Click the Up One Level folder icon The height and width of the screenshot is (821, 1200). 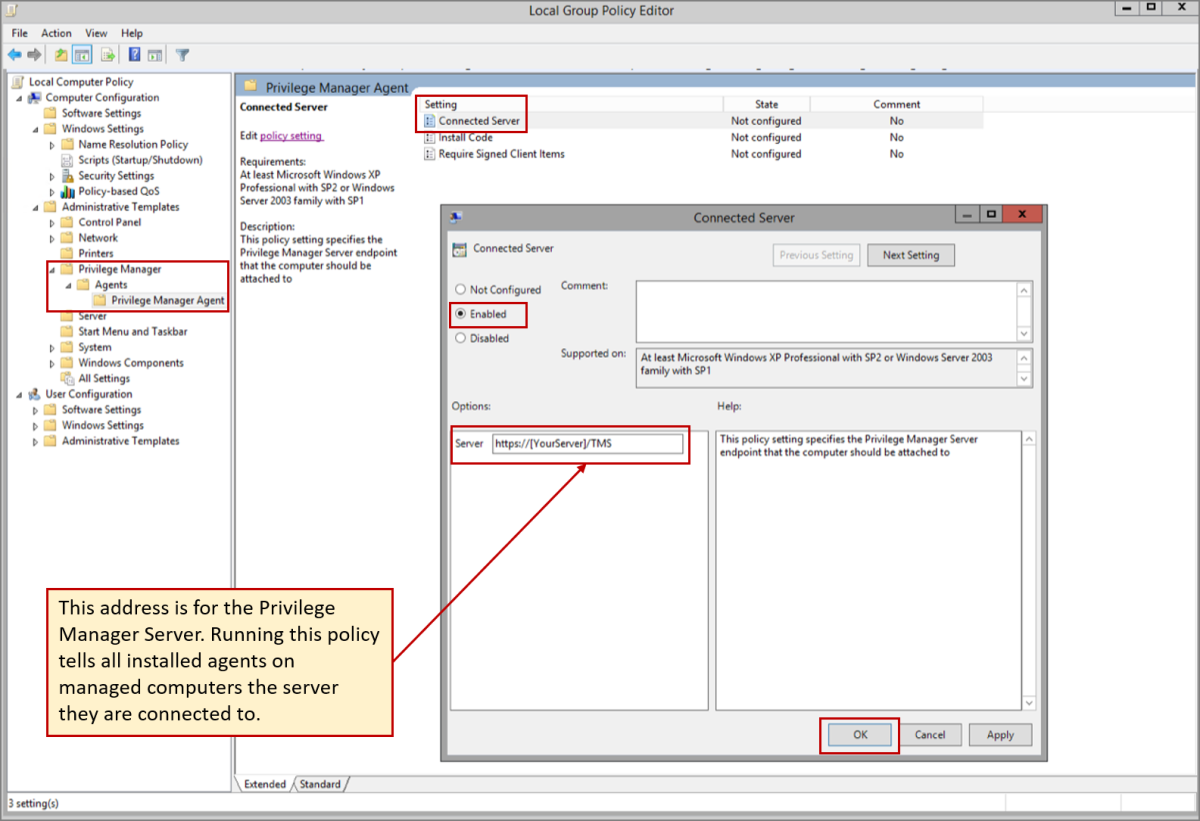[61, 55]
